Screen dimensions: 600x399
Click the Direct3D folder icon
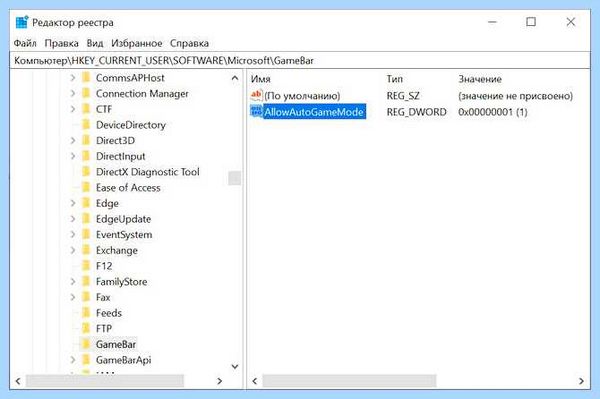[86, 140]
